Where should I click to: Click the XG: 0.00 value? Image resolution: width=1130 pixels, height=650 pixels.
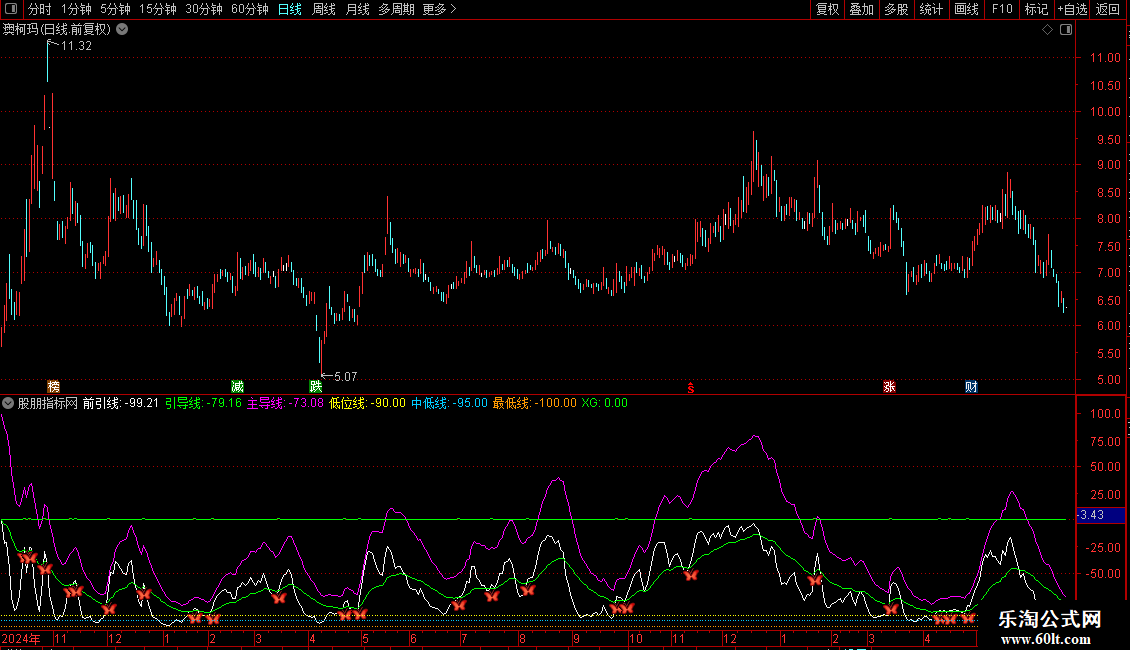coord(605,404)
